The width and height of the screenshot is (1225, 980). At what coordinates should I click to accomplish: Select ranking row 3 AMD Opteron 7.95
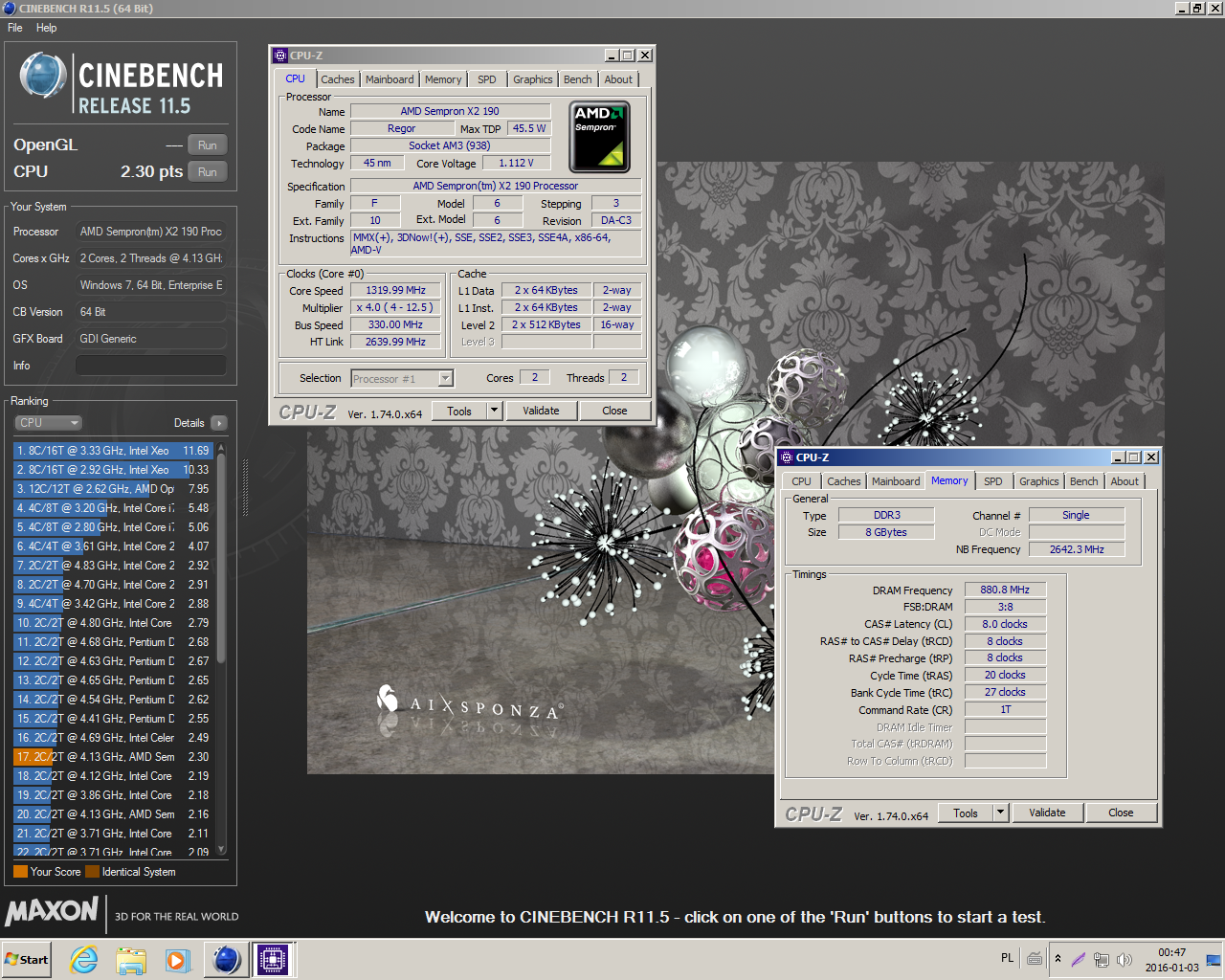click(x=113, y=489)
